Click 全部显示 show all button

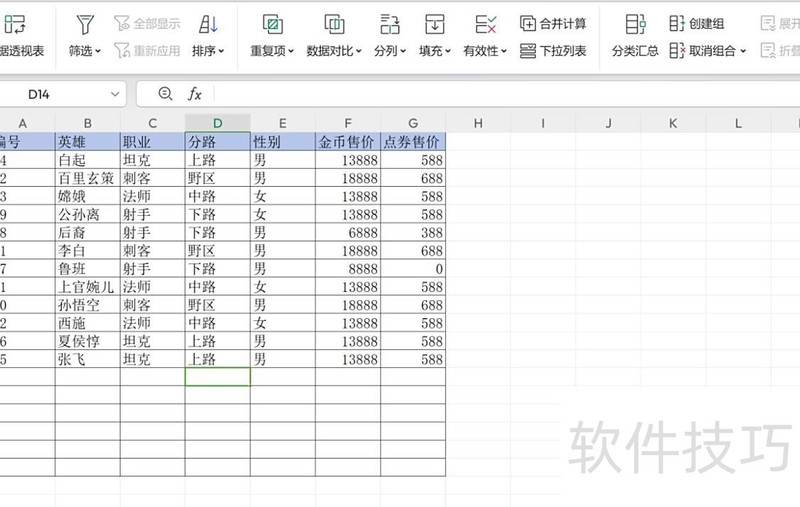coord(147,23)
